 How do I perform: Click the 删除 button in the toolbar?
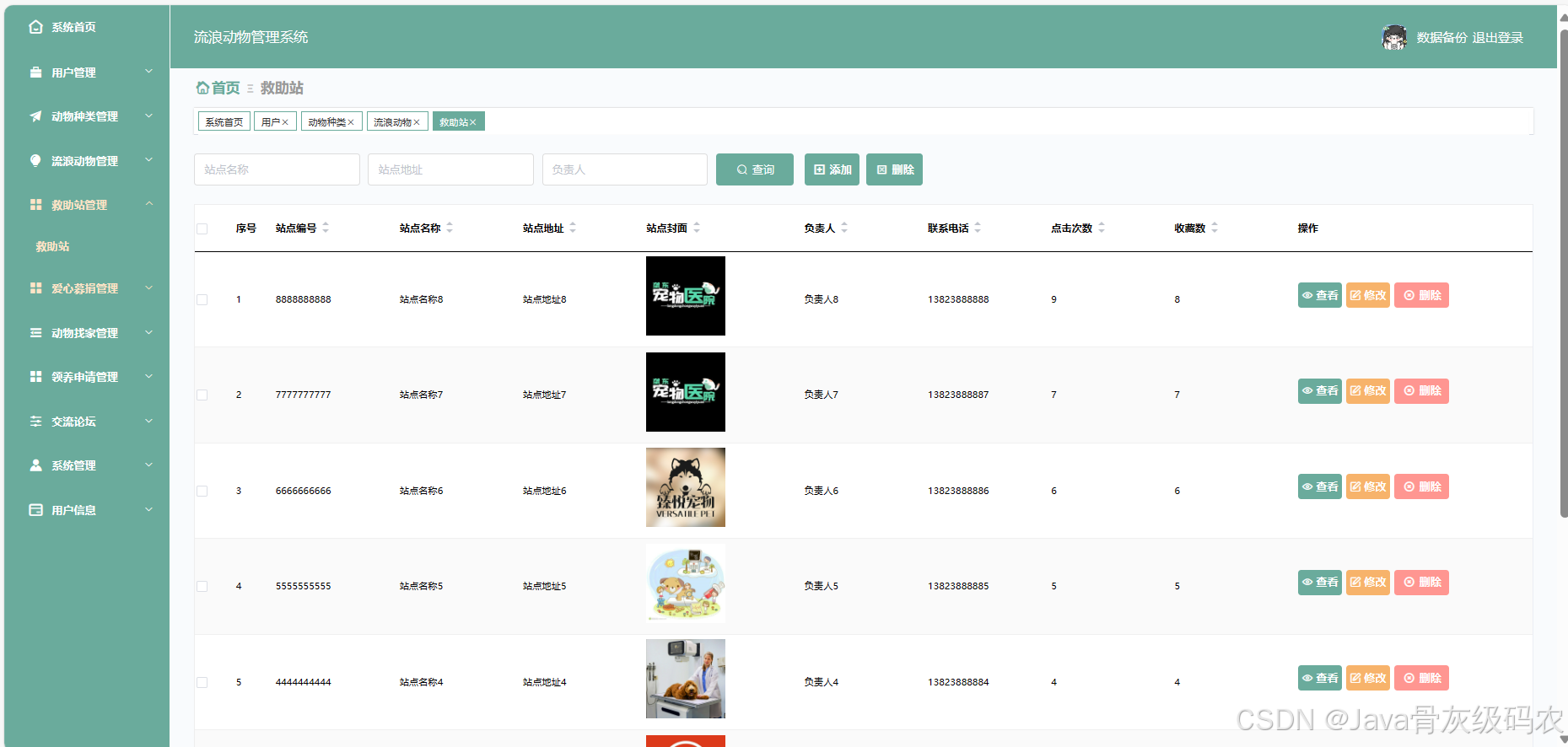click(894, 169)
